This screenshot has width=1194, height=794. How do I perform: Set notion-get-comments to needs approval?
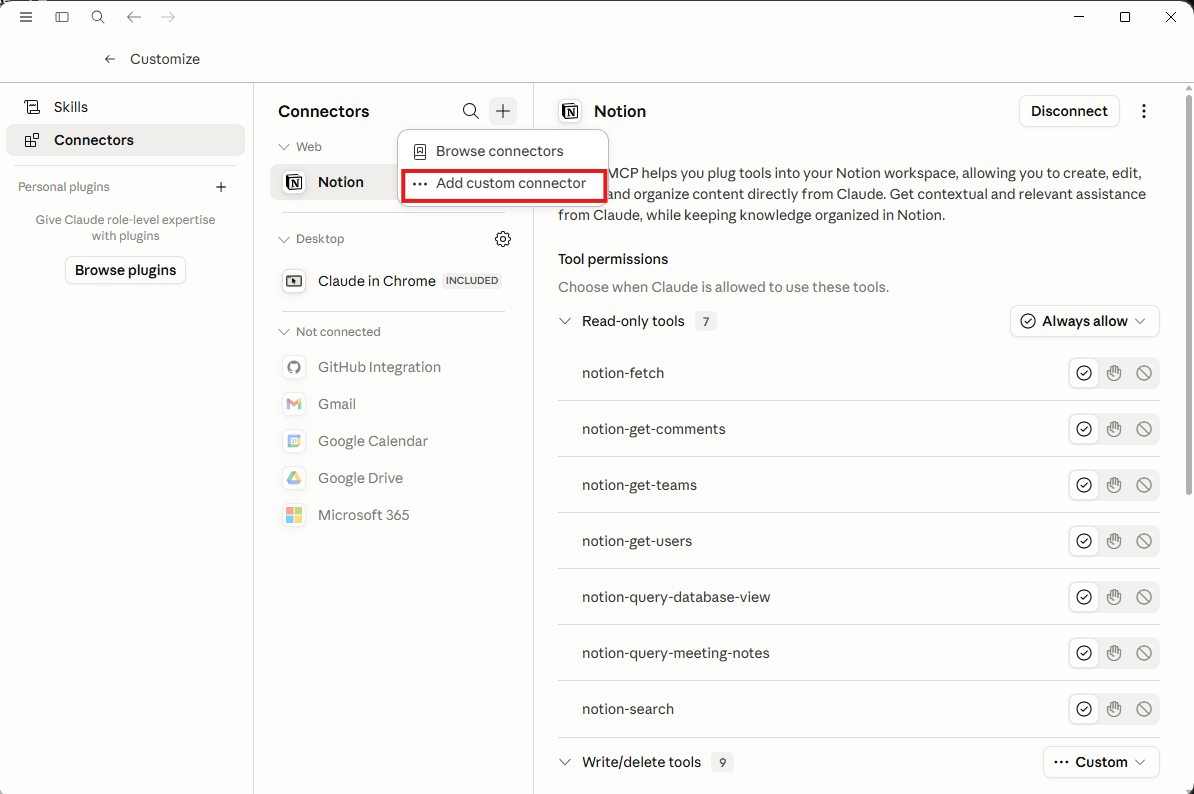point(1114,429)
